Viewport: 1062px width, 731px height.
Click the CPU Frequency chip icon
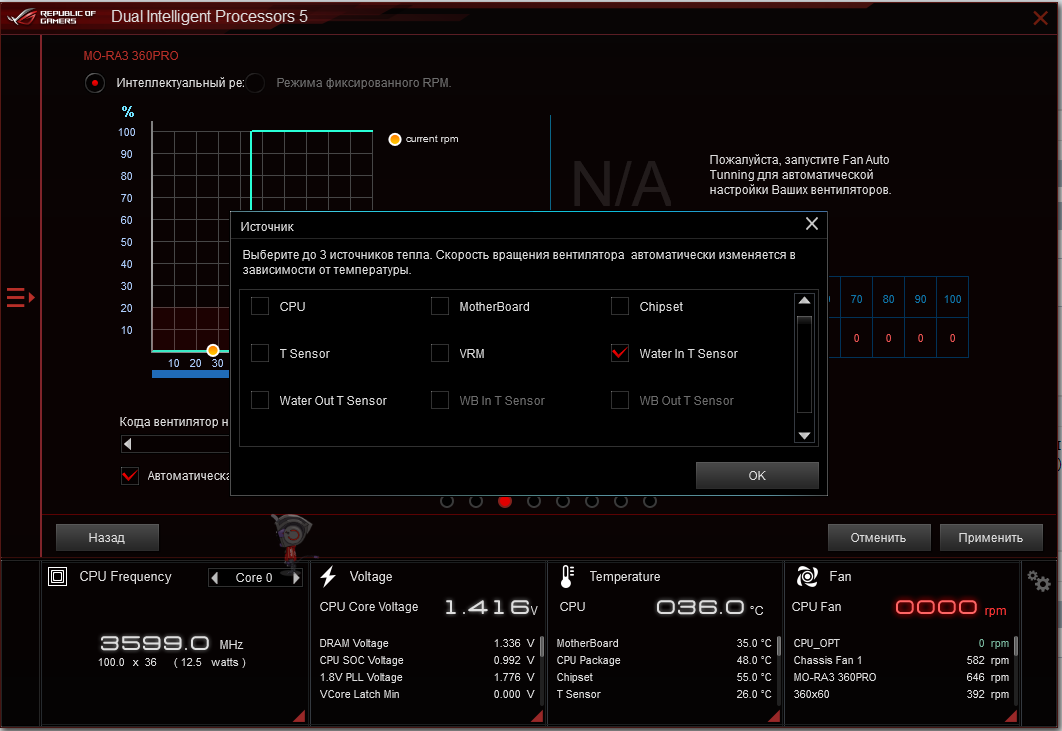coord(58,577)
